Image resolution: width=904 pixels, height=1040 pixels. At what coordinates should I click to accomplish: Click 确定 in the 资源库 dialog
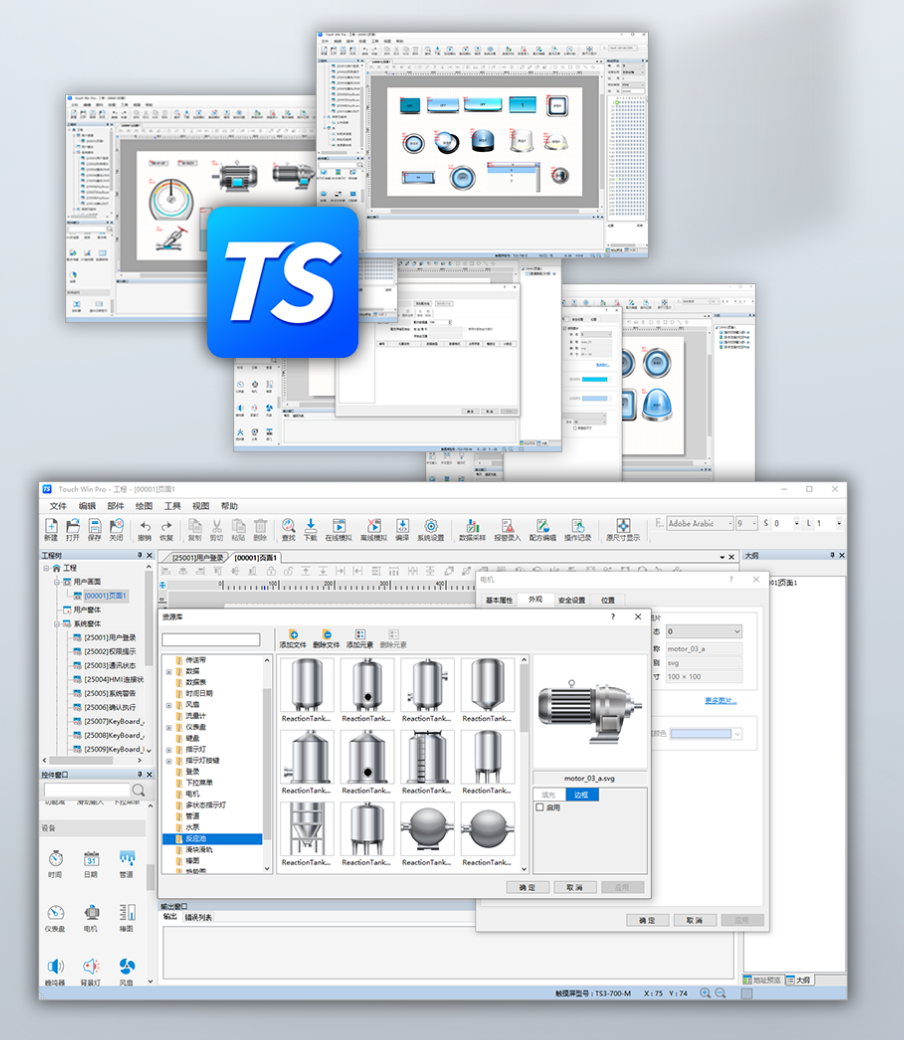click(527, 887)
